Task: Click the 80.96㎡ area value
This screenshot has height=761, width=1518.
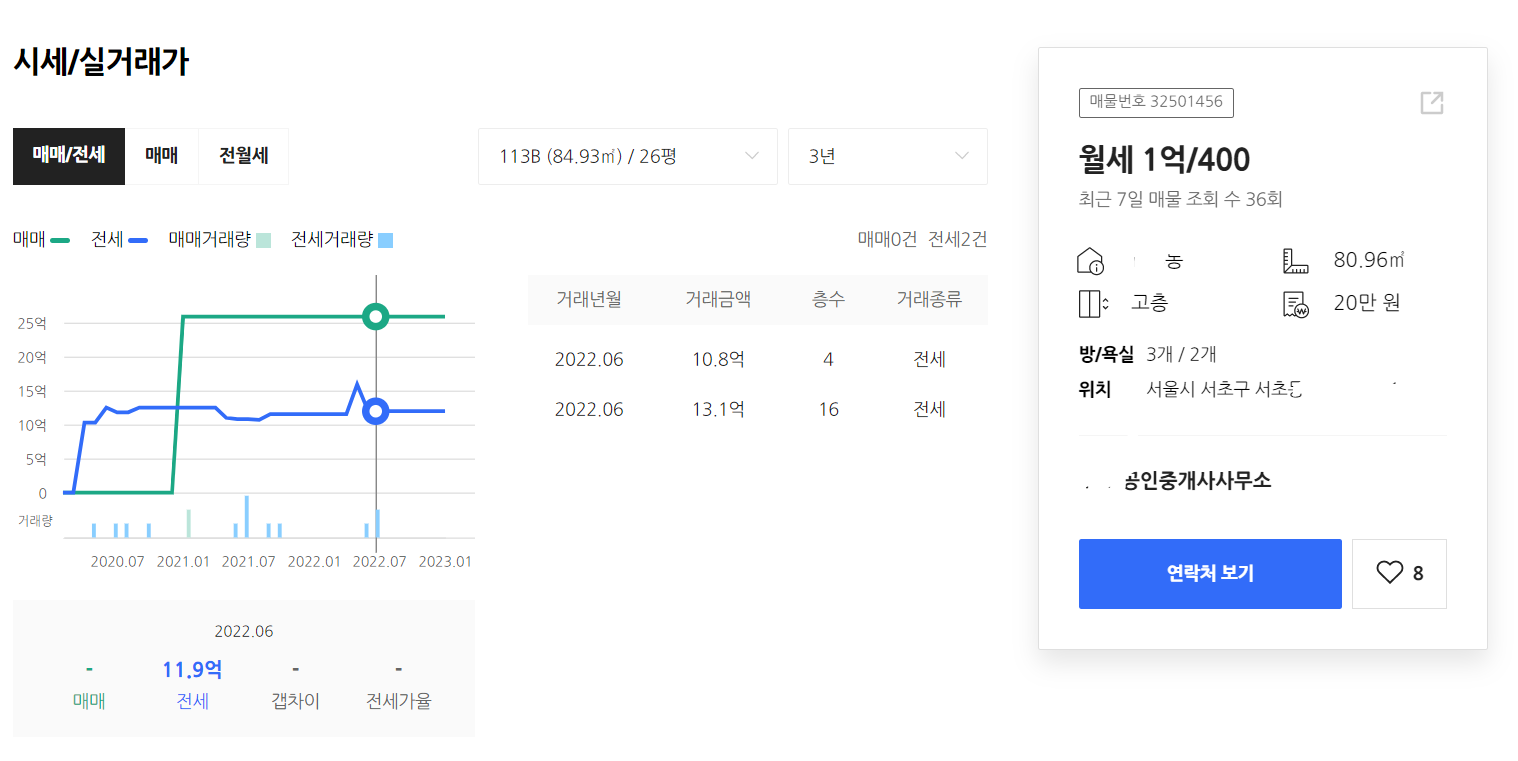Action: pyautogui.click(x=1370, y=261)
